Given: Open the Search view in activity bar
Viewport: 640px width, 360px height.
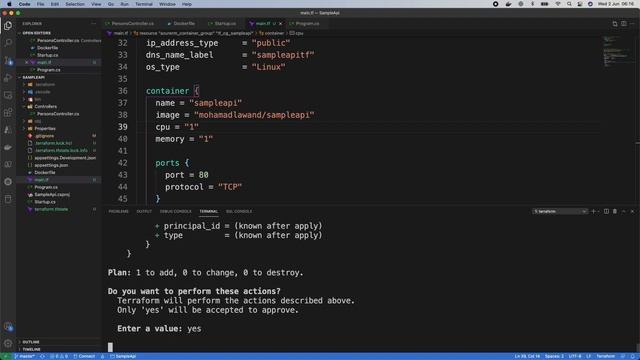Looking at the screenshot, I should pyautogui.click(x=8, y=42).
